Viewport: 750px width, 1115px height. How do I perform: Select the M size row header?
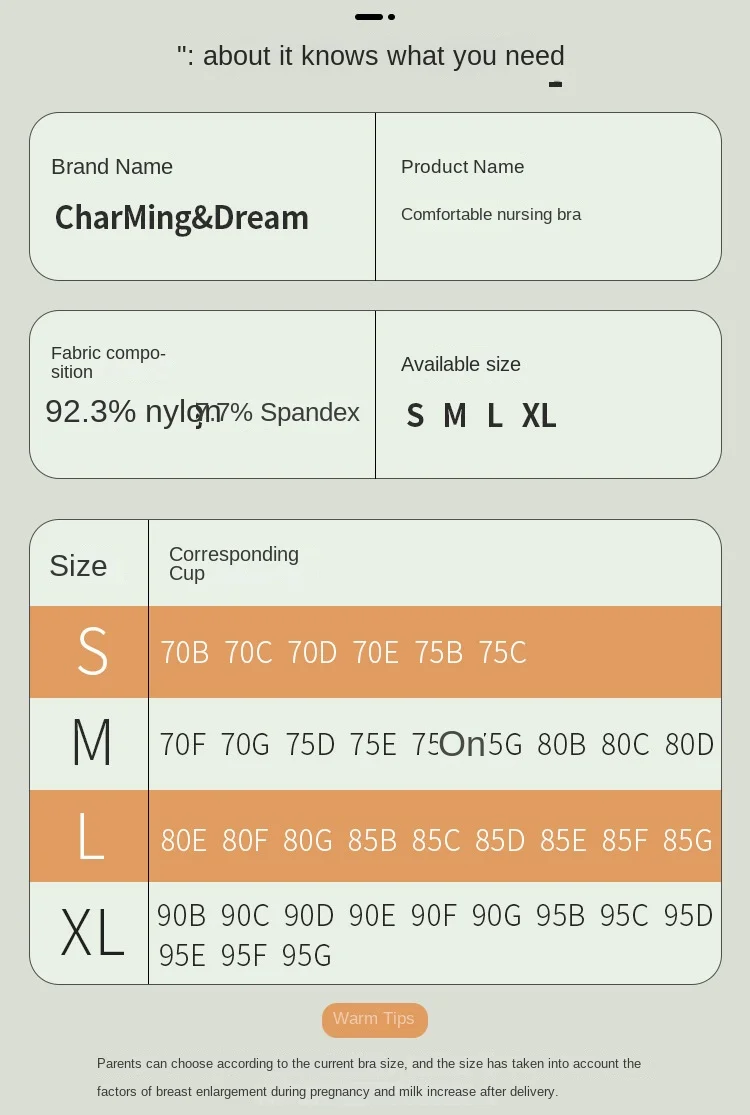pos(90,743)
